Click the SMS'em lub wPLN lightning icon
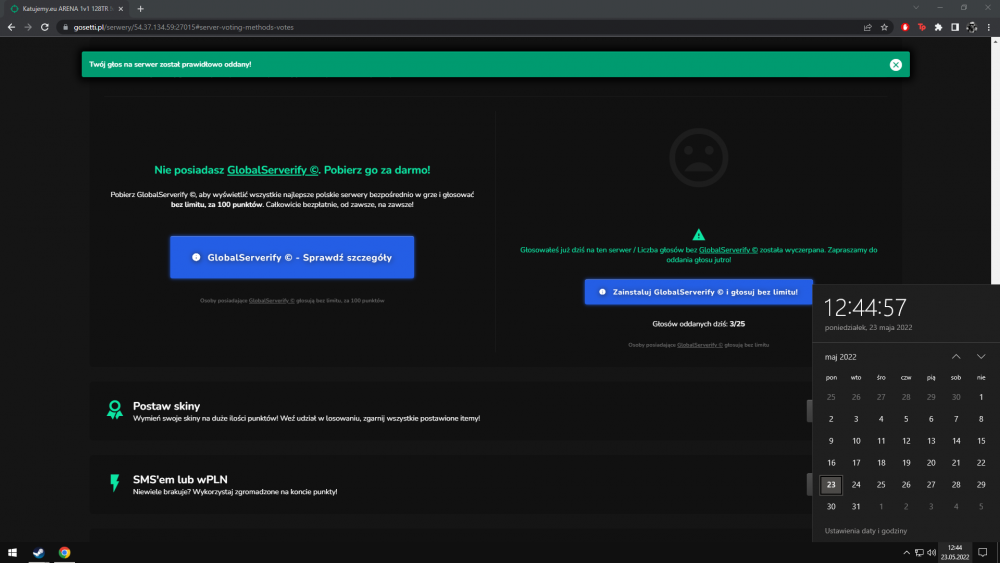The image size is (1000, 563). [x=115, y=483]
